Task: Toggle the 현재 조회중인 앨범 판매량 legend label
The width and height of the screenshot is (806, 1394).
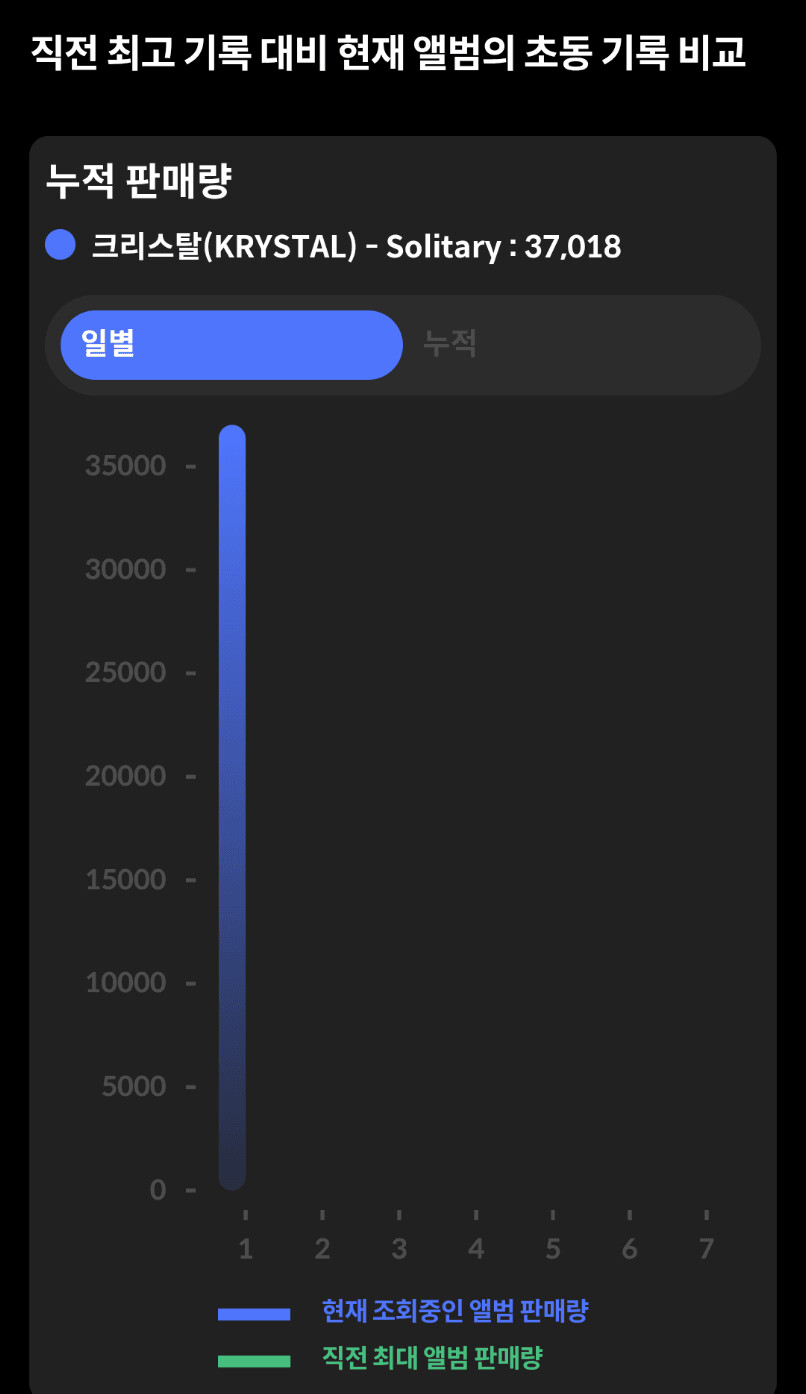Action: (454, 1311)
